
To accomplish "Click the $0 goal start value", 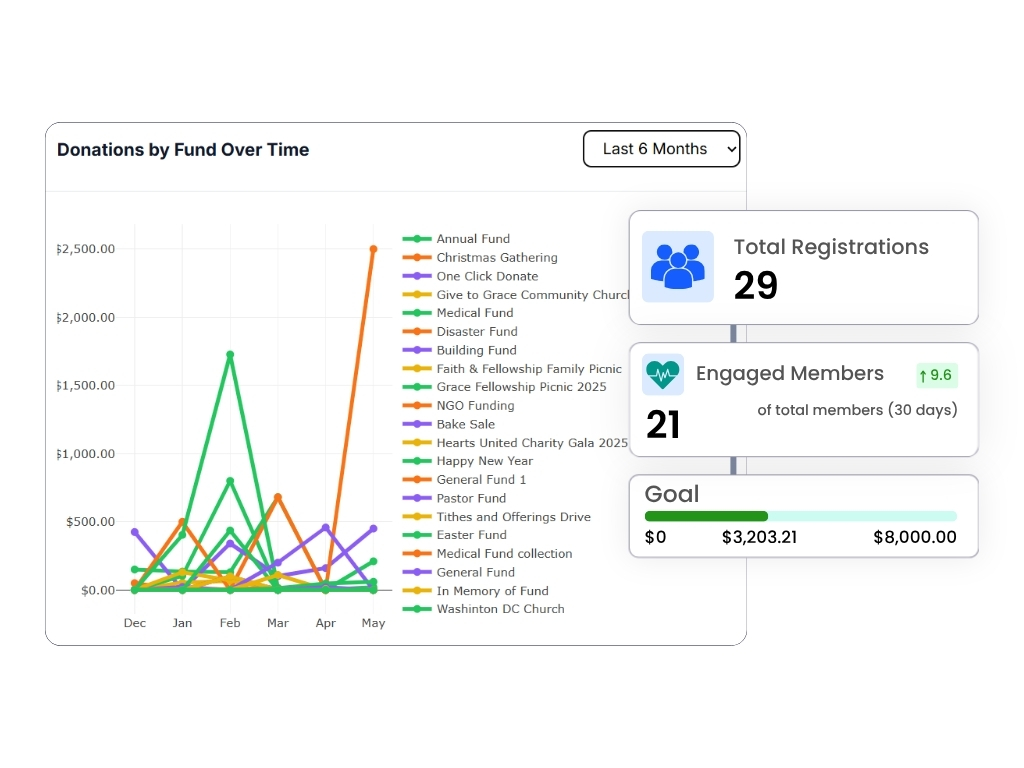I will click(655, 537).
